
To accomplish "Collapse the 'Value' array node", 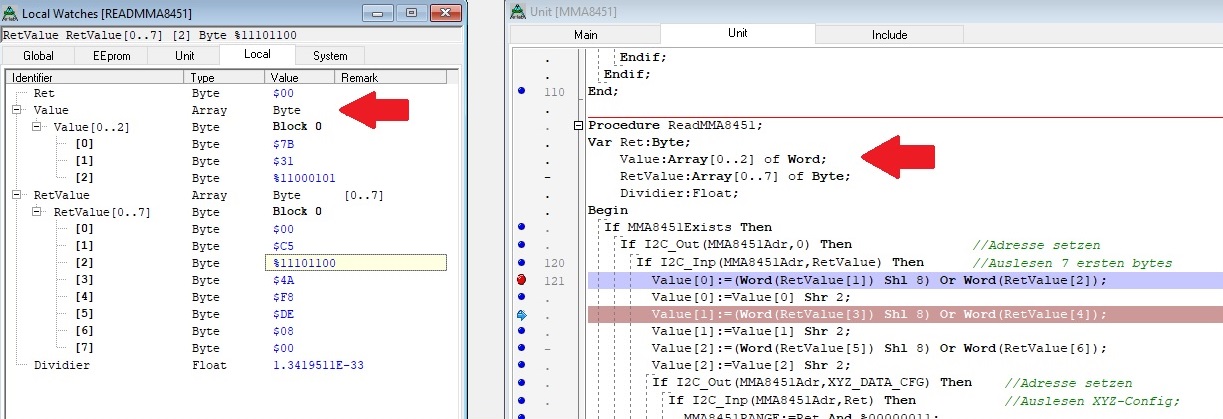I will pos(17,110).
